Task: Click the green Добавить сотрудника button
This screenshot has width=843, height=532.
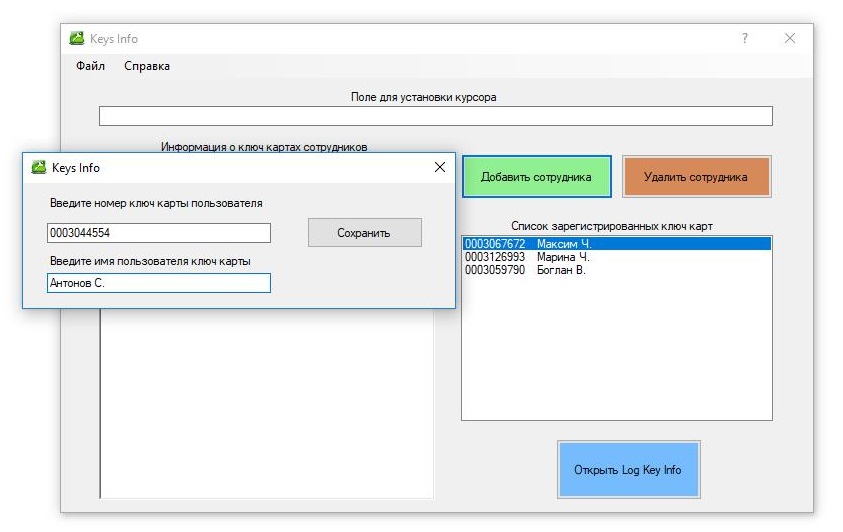Action: point(537,177)
